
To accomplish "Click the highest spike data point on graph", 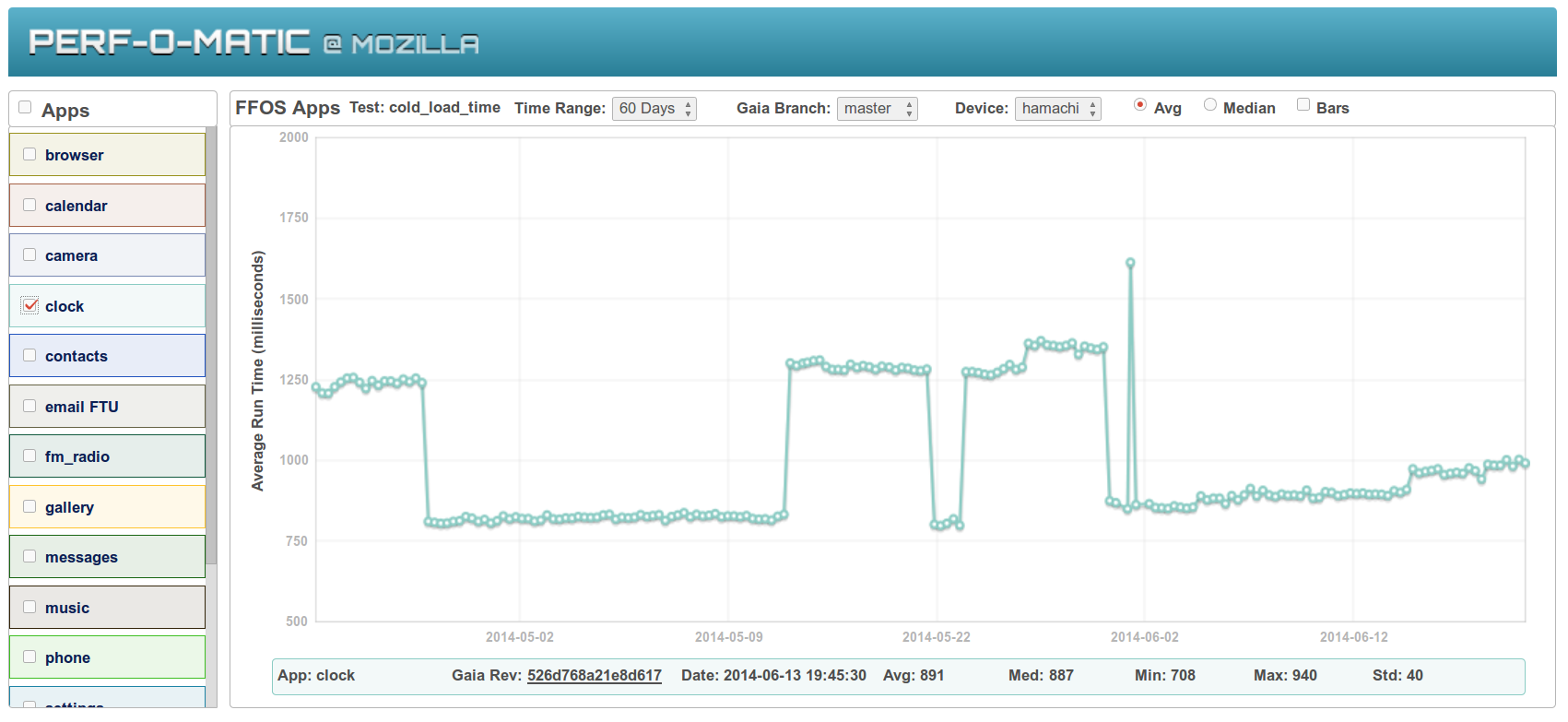I will pyautogui.click(x=1130, y=263).
